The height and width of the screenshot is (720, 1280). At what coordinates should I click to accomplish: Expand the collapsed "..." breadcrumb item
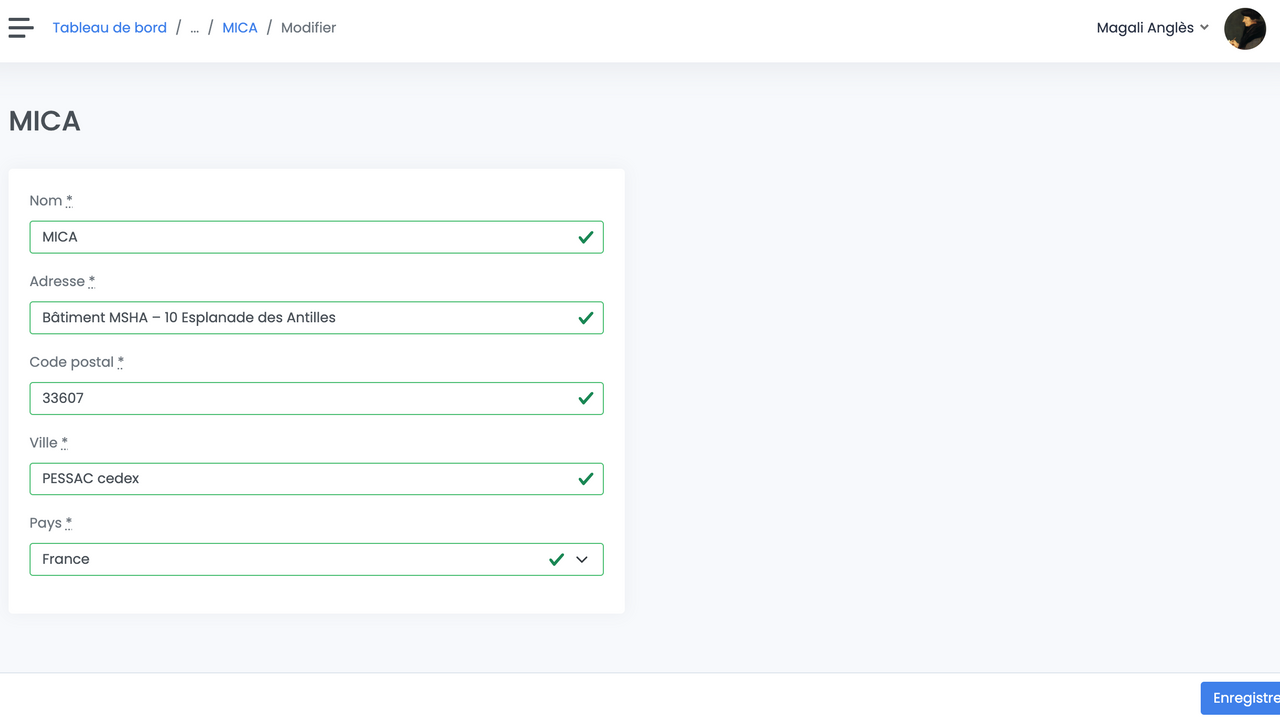194,28
